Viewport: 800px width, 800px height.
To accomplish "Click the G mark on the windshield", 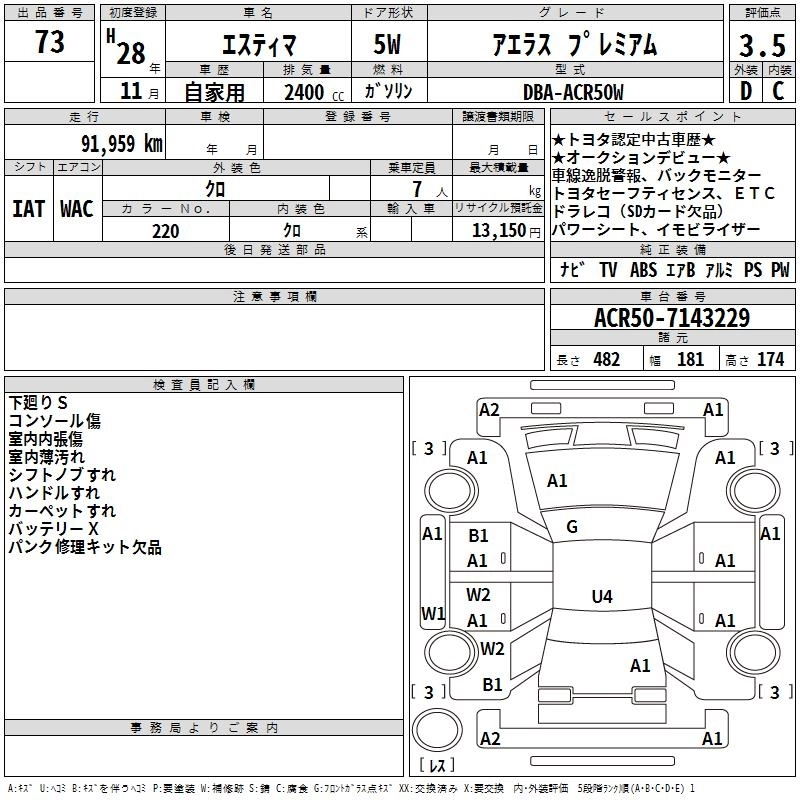I will pos(572,527).
